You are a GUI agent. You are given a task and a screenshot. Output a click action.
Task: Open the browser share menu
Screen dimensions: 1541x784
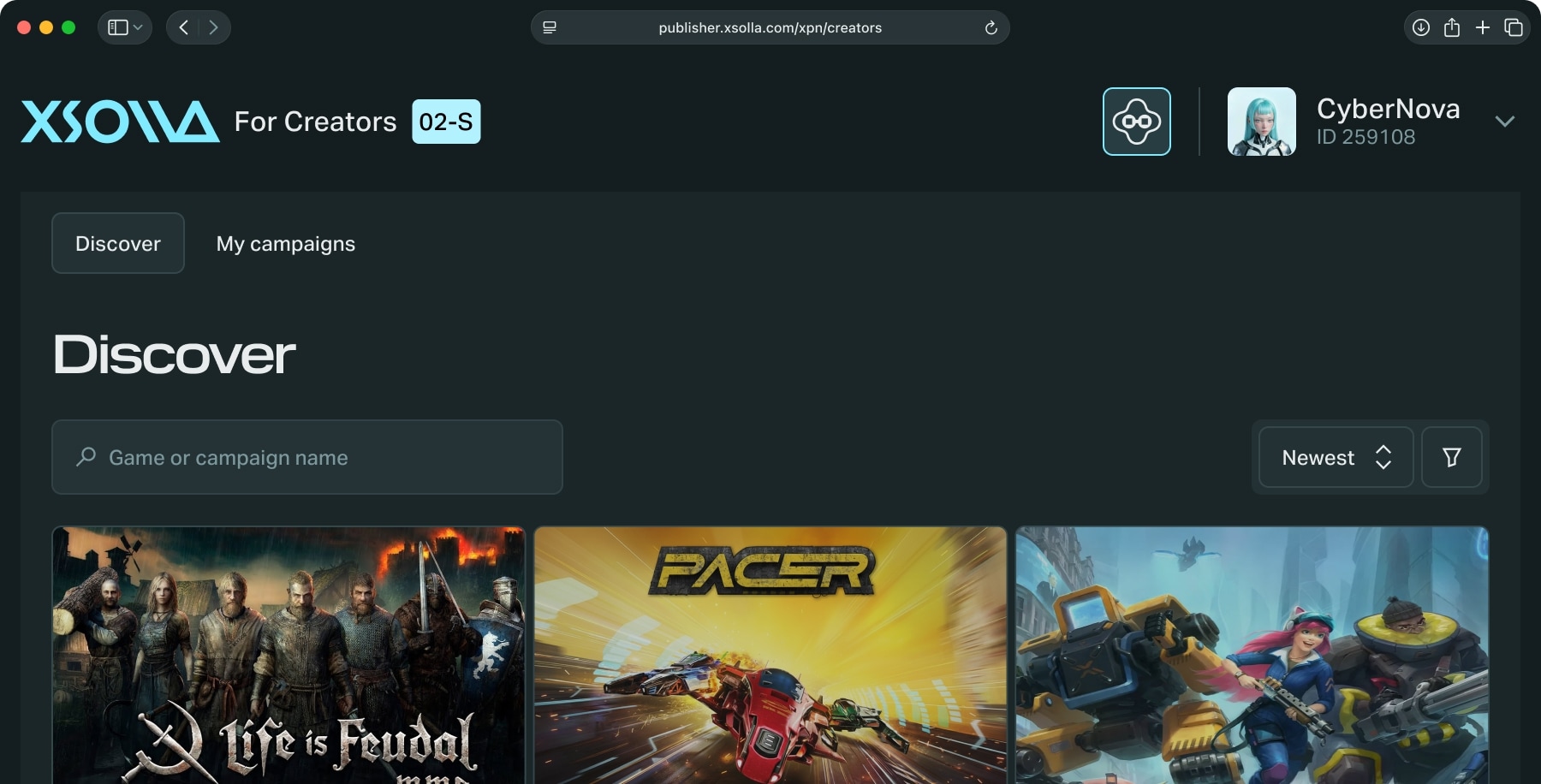[x=1452, y=27]
